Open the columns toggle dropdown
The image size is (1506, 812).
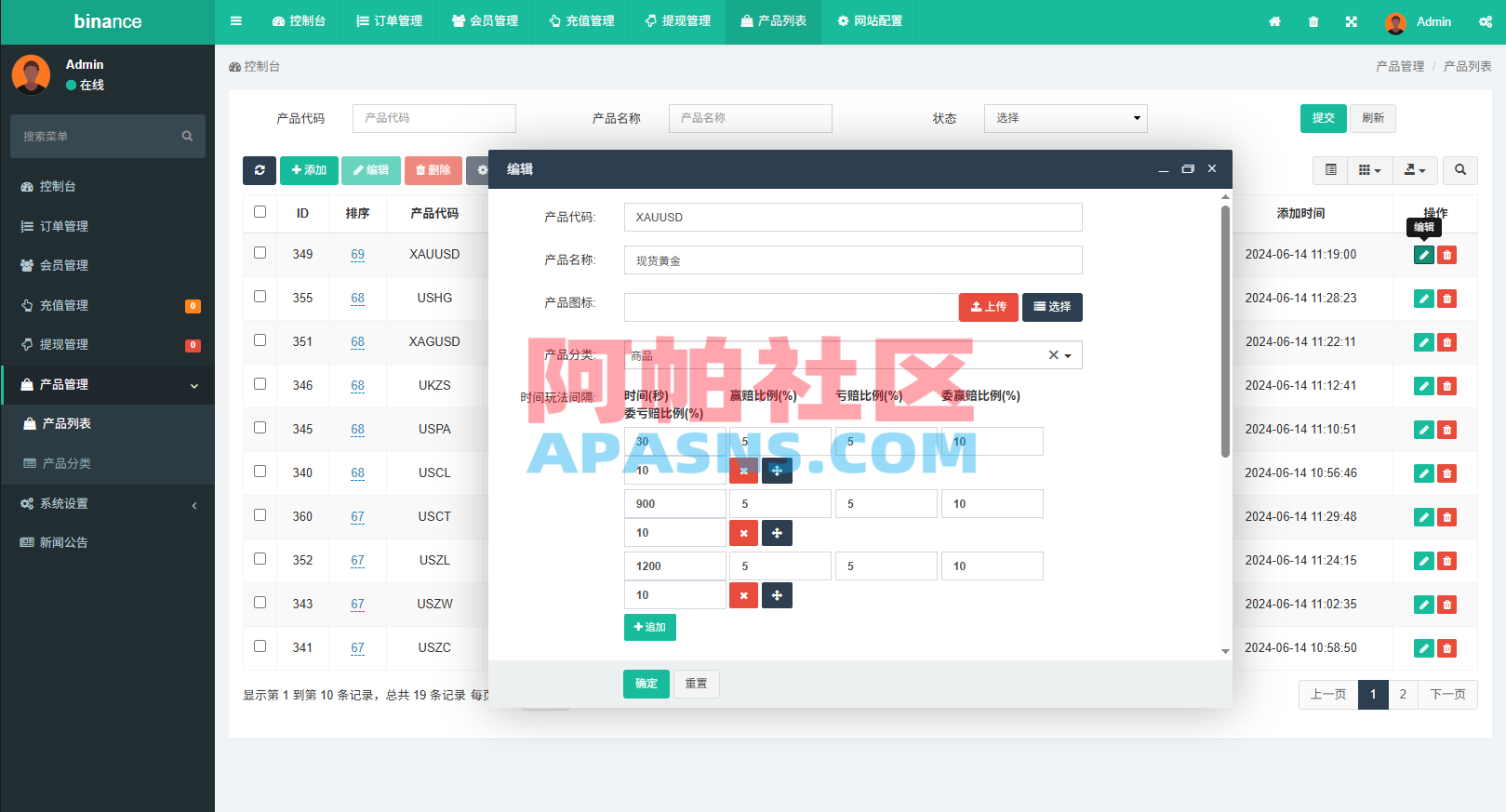(1369, 170)
